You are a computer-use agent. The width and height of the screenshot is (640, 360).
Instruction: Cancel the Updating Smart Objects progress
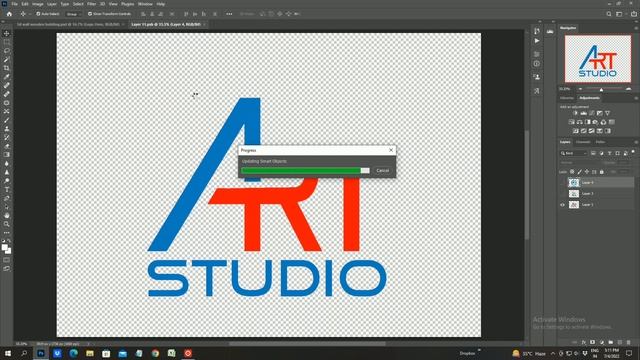click(x=382, y=171)
